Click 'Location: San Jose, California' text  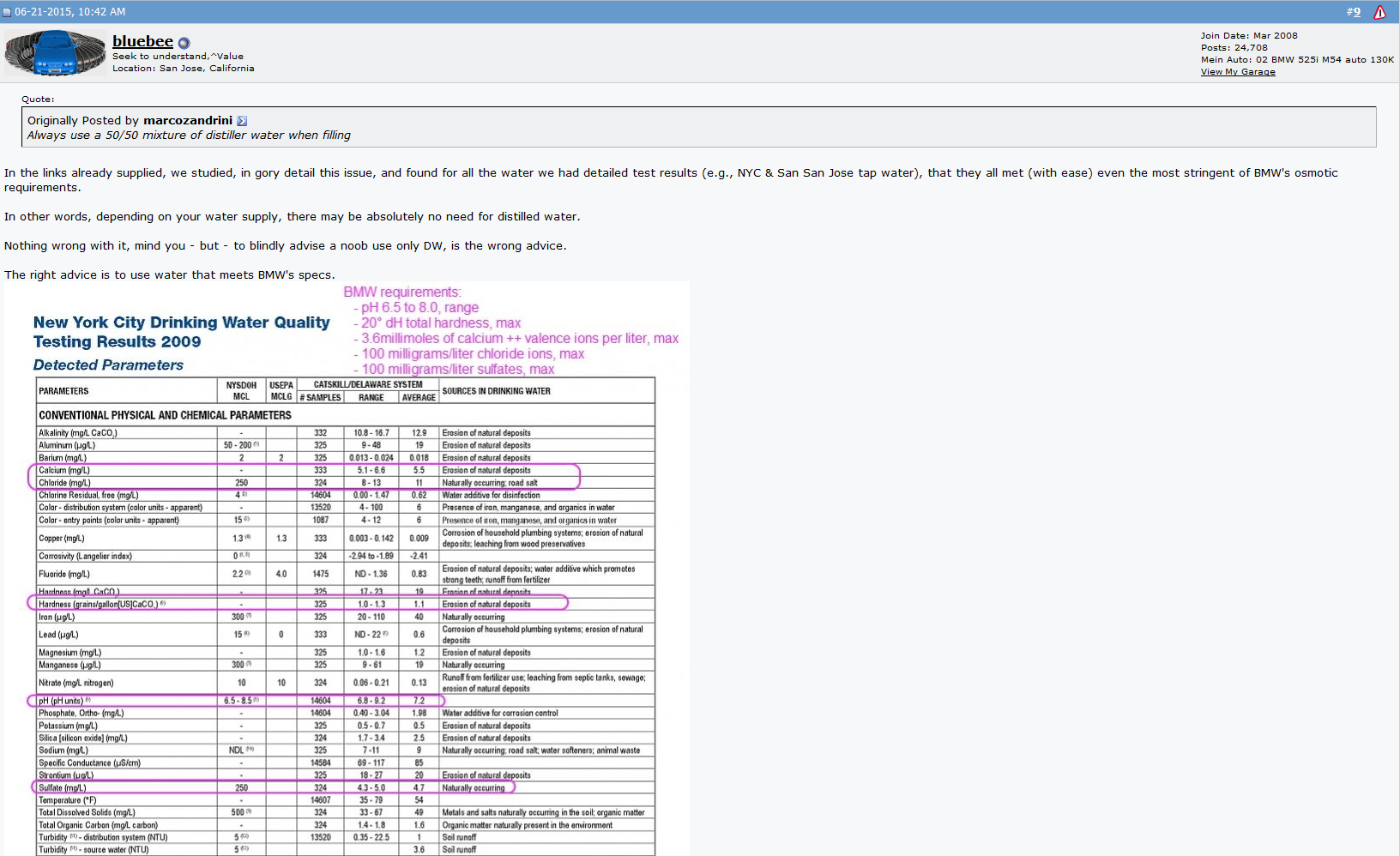[184, 69]
